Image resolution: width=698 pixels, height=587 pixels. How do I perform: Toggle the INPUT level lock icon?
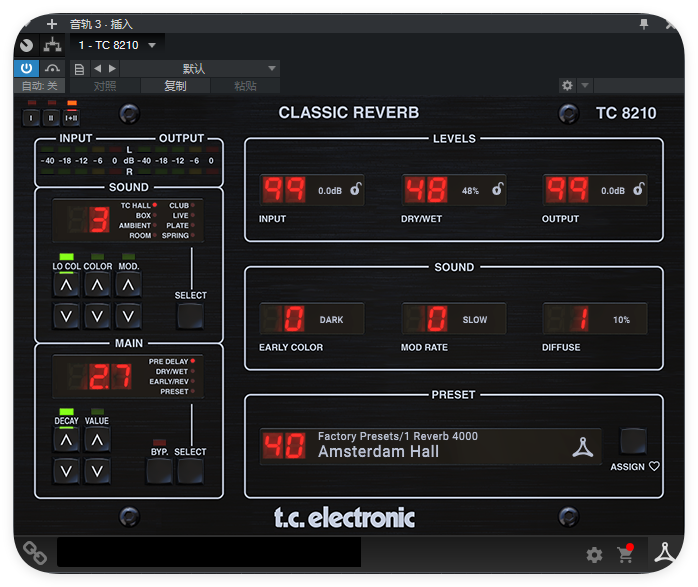click(356, 189)
